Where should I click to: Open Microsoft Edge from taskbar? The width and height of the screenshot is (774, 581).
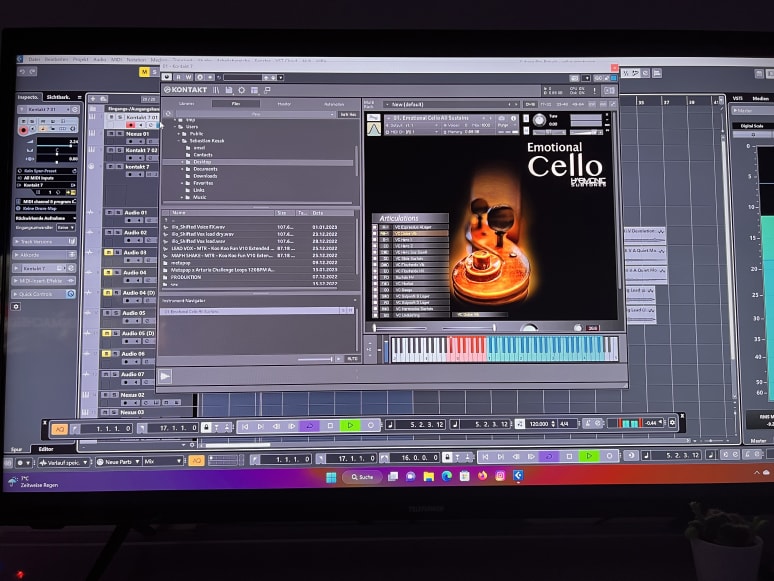(447, 476)
